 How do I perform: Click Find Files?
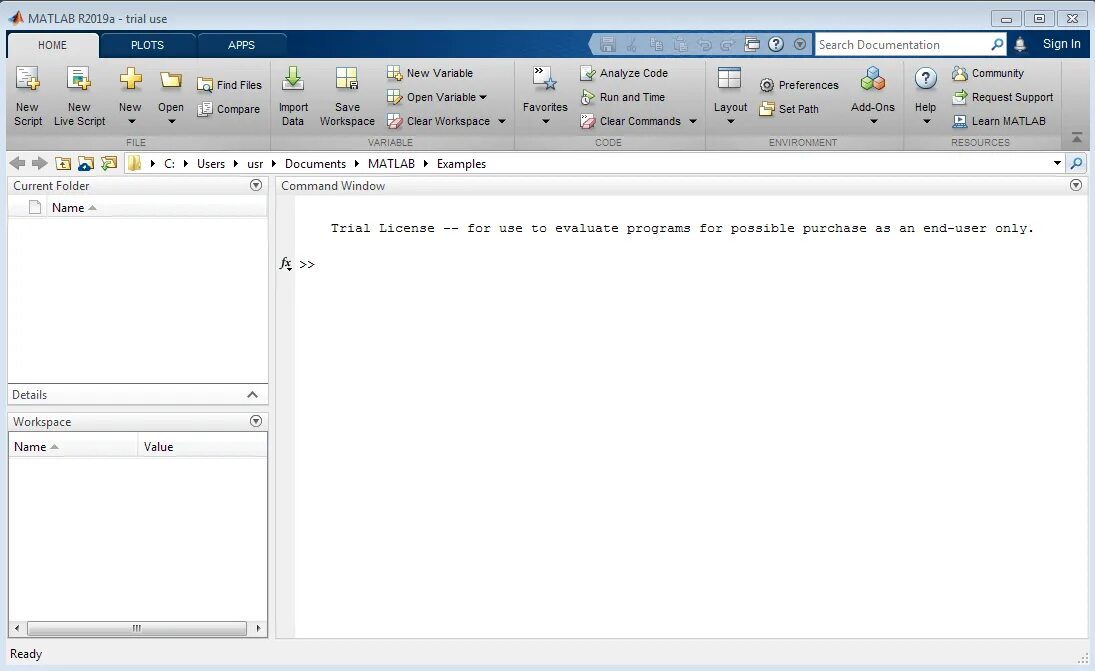[229, 85]
